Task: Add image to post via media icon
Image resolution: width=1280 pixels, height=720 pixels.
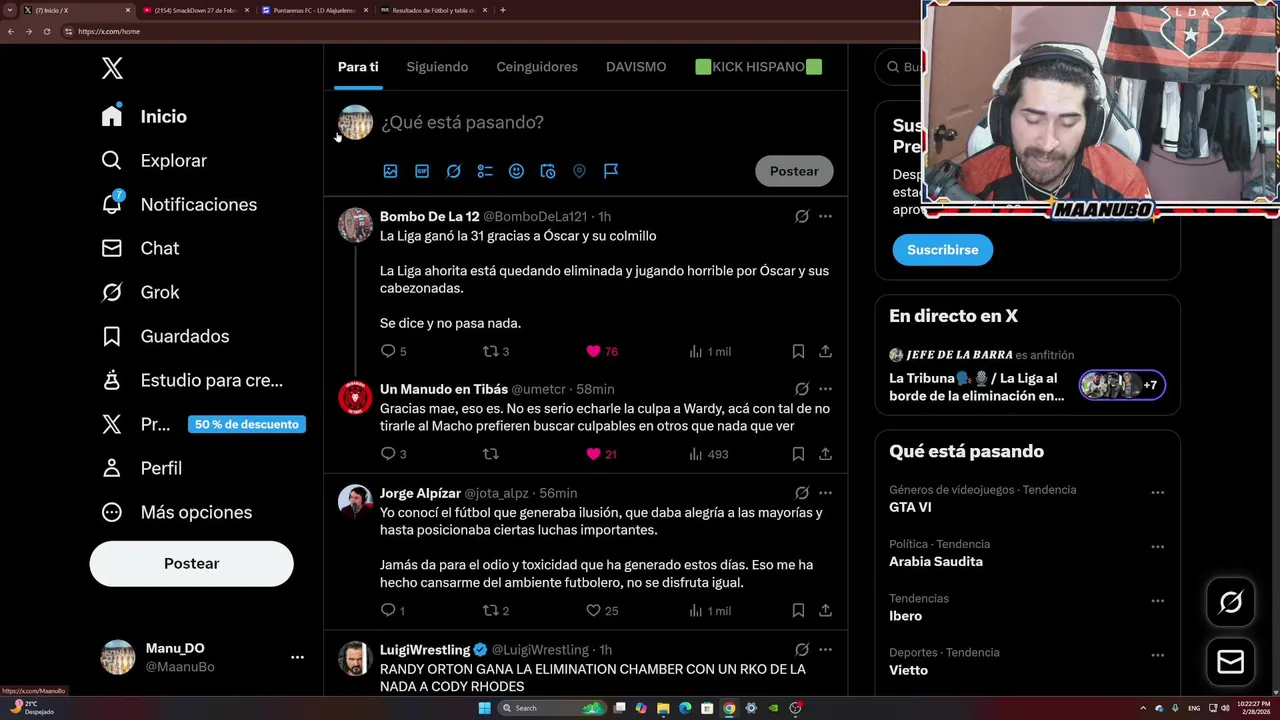Action: coord(391,171)
